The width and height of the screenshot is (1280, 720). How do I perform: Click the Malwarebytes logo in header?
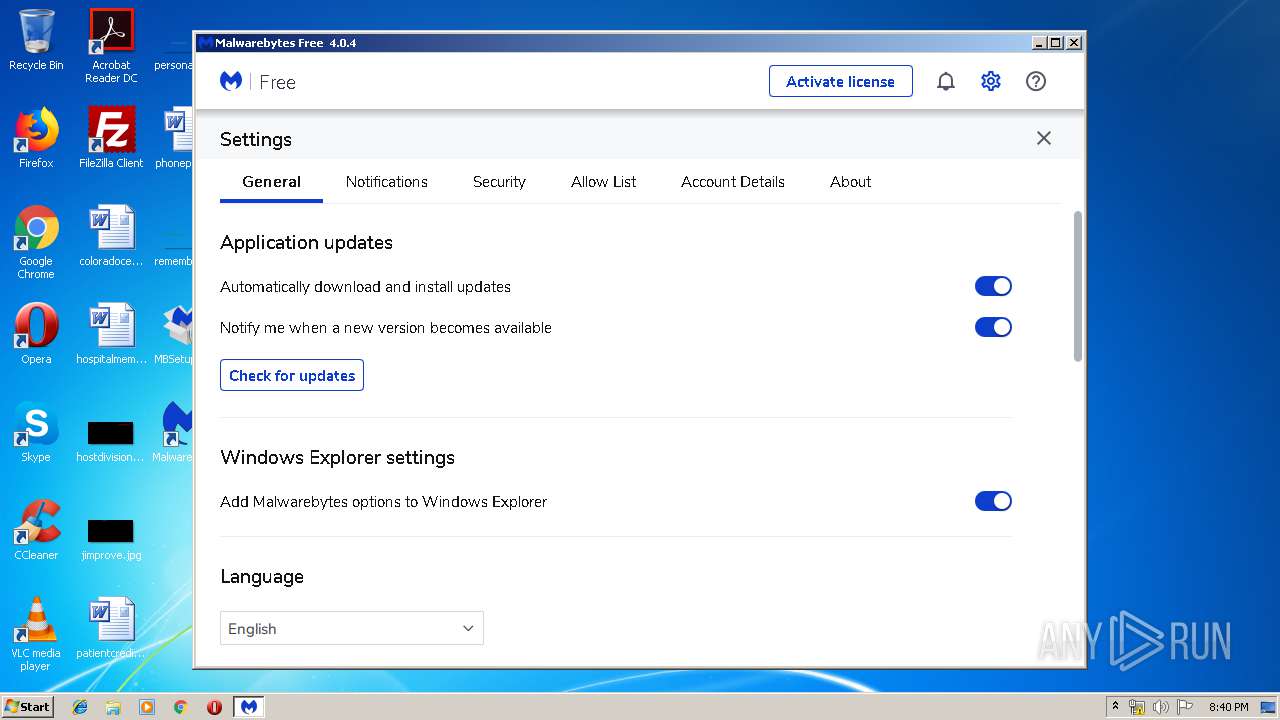[231, 82]
